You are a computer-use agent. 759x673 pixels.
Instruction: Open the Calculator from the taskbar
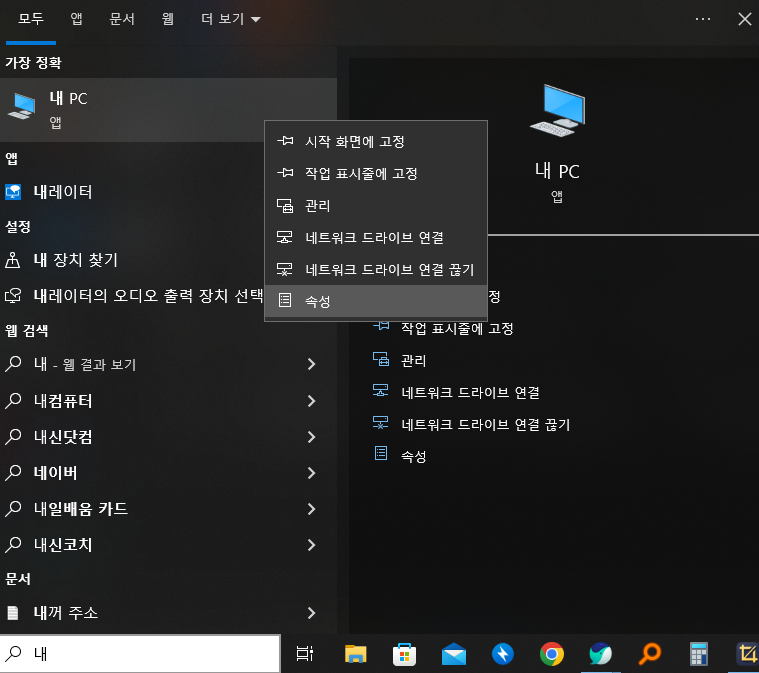click(x=698, y=655)
